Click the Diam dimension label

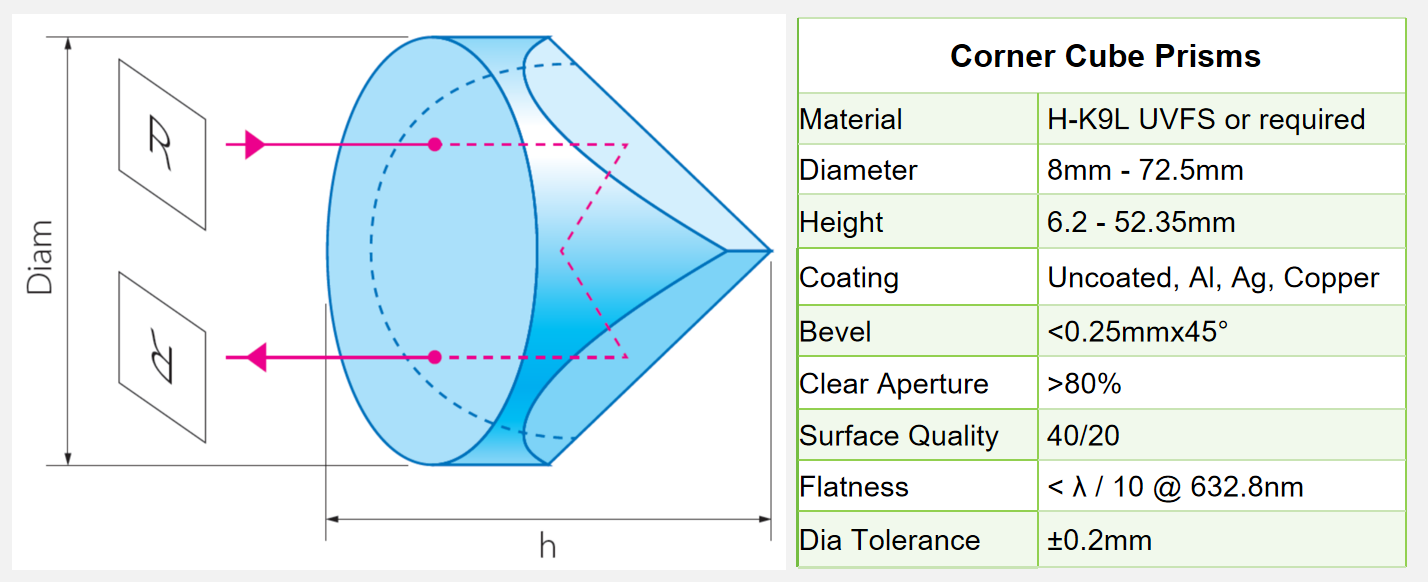tap(40, 256)
